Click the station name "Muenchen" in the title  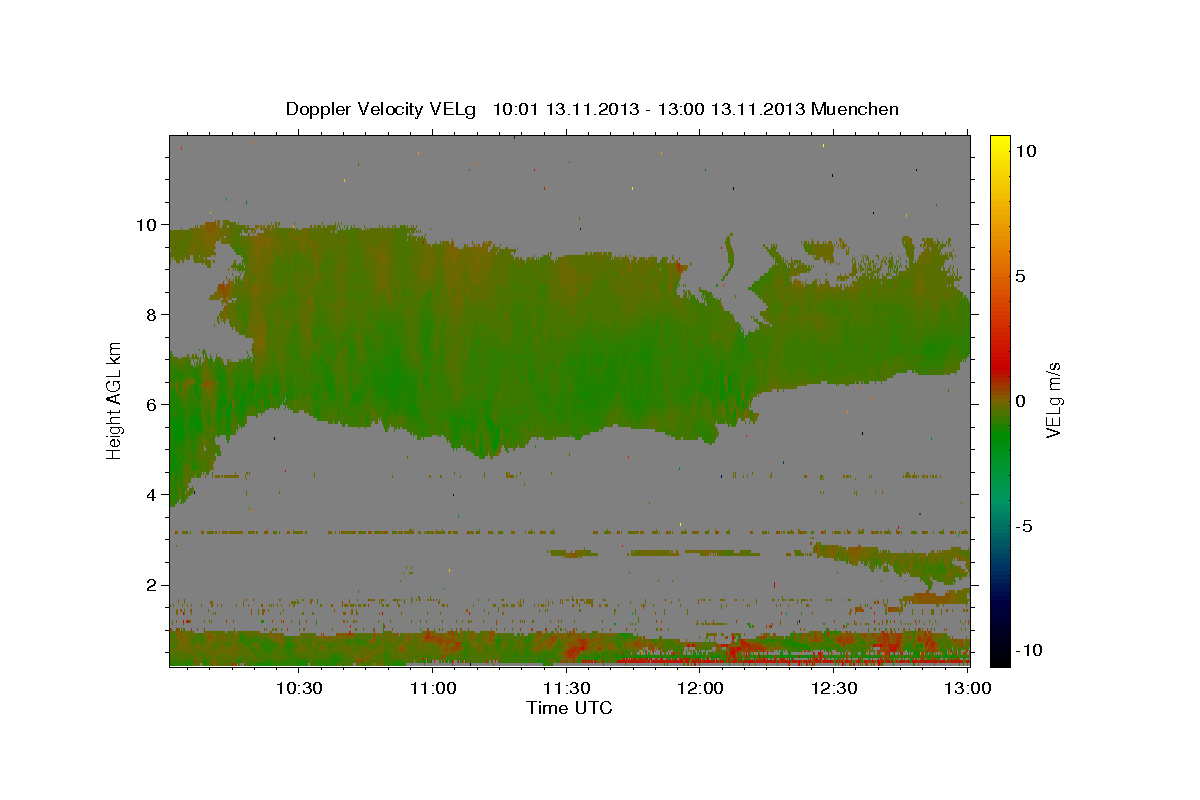coord(855,109)
